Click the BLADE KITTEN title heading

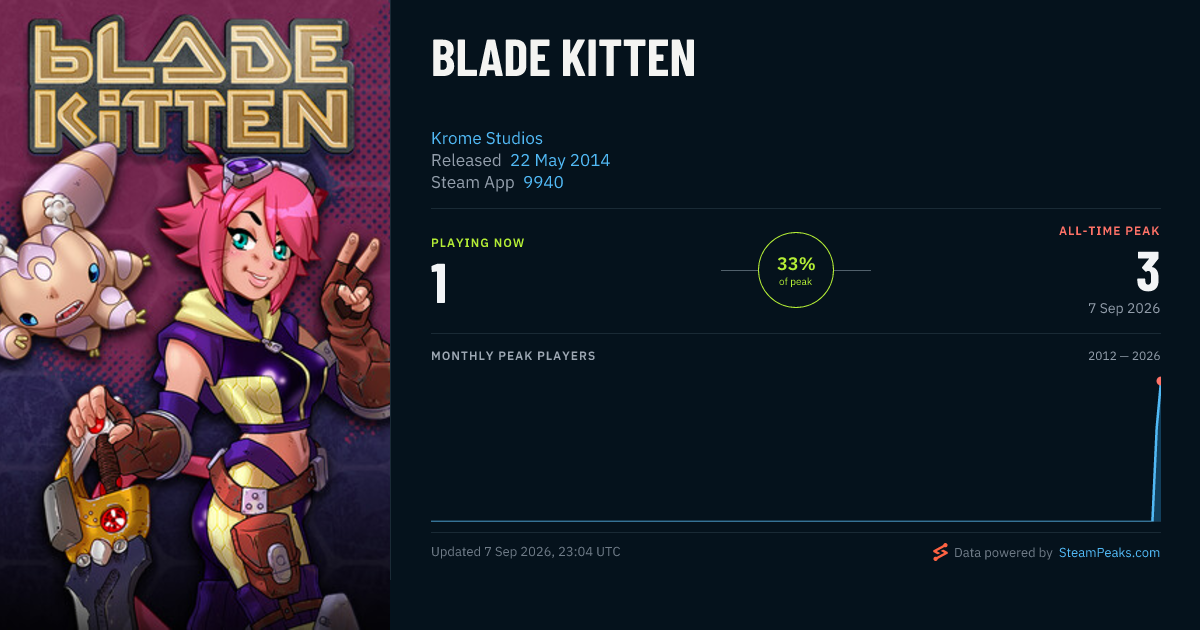coord(563,59)
